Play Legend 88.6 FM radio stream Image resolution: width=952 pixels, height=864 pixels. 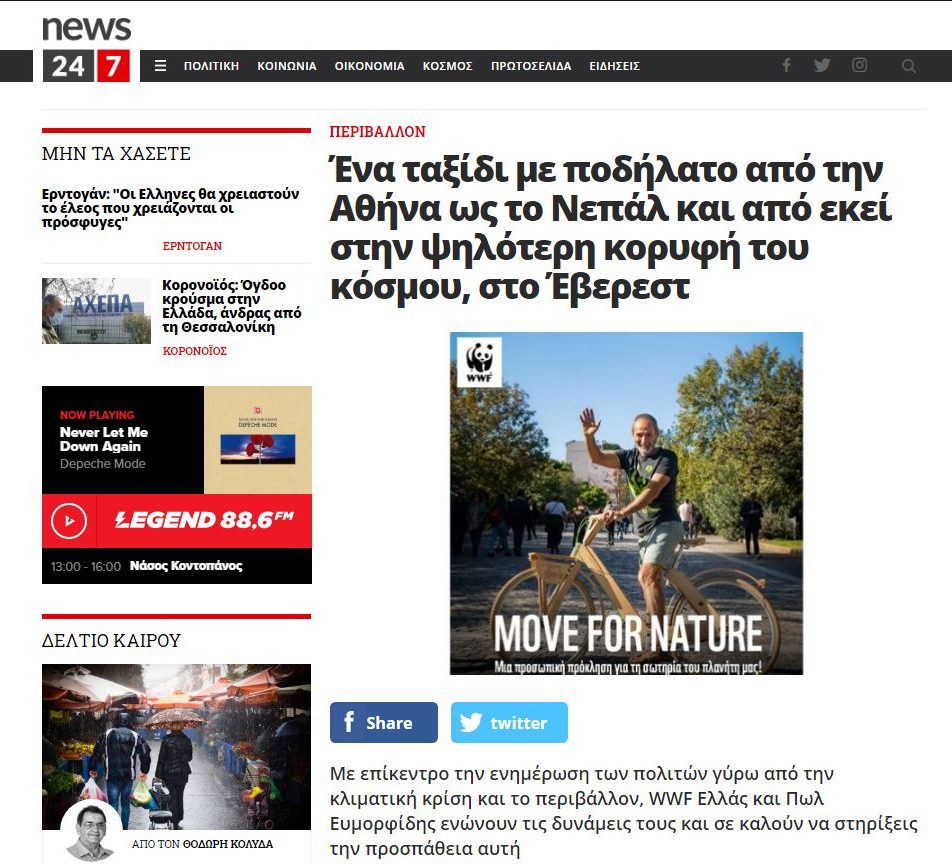click(69, 521)
